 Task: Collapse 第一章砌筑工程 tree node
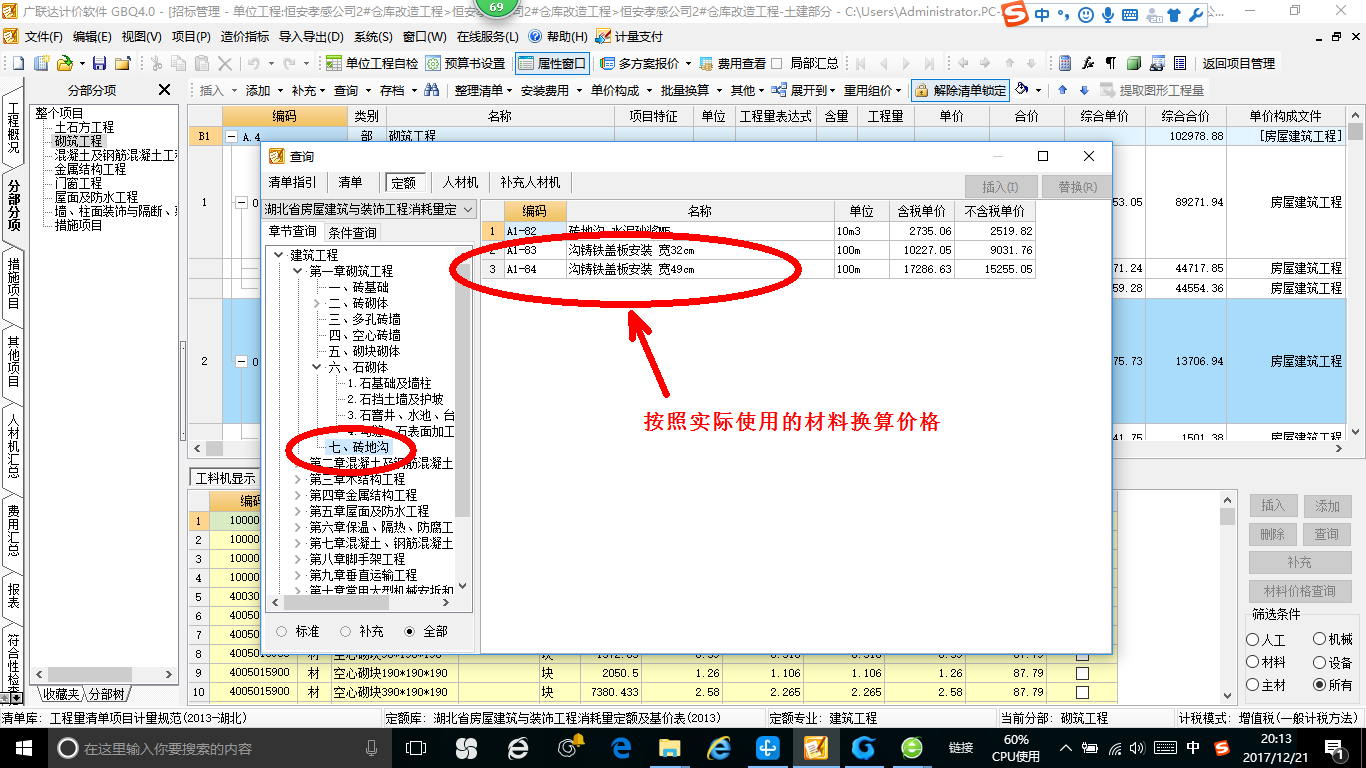coord(297,272)
